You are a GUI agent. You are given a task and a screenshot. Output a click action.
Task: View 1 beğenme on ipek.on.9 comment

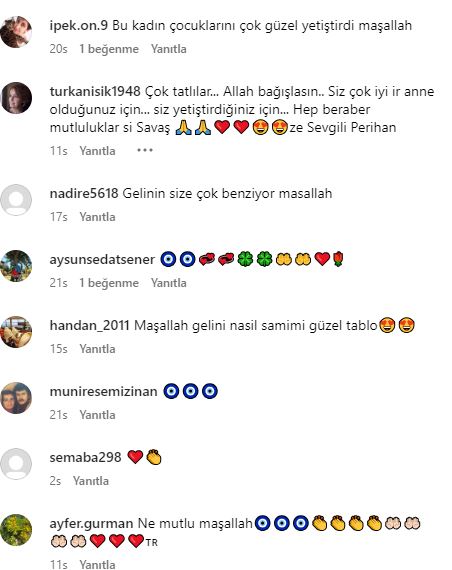pos(109,49)
